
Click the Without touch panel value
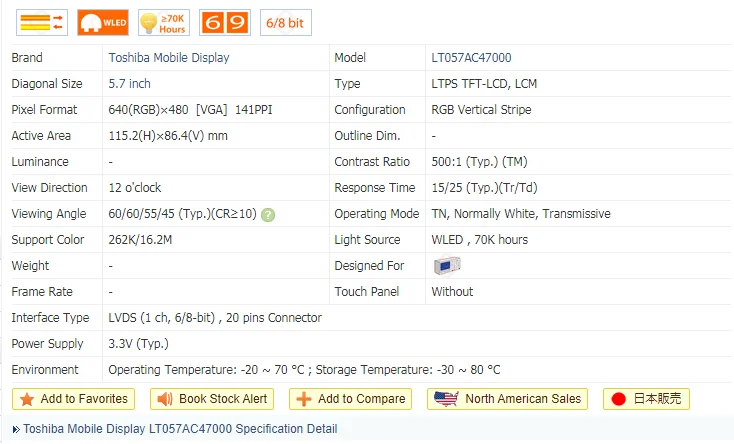point(452,292)
